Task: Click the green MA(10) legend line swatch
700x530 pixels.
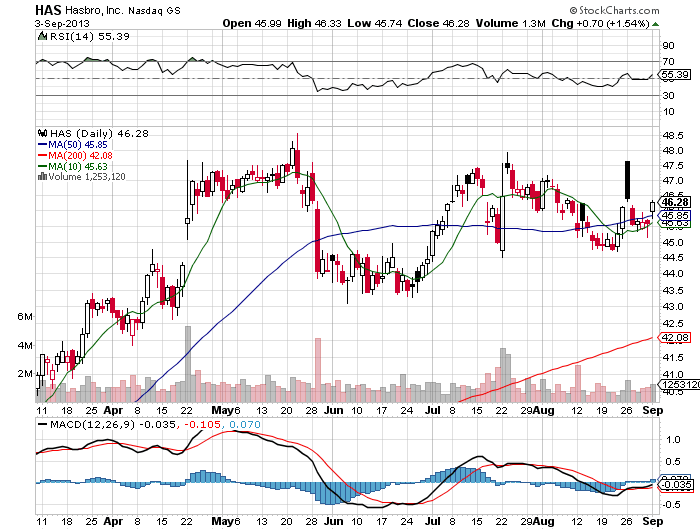Action: tap(43, 166)
